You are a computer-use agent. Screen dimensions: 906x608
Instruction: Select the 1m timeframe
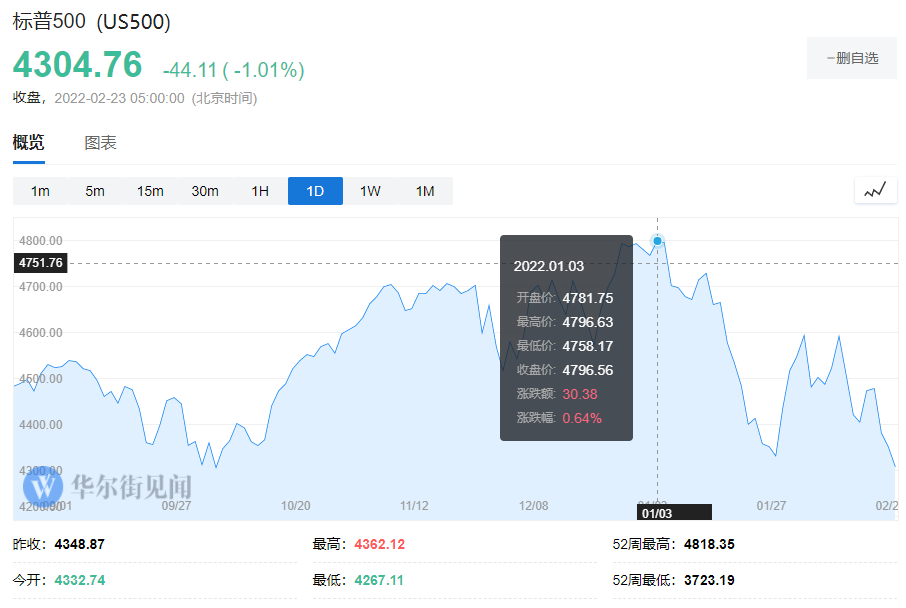(x=40, y=191)
